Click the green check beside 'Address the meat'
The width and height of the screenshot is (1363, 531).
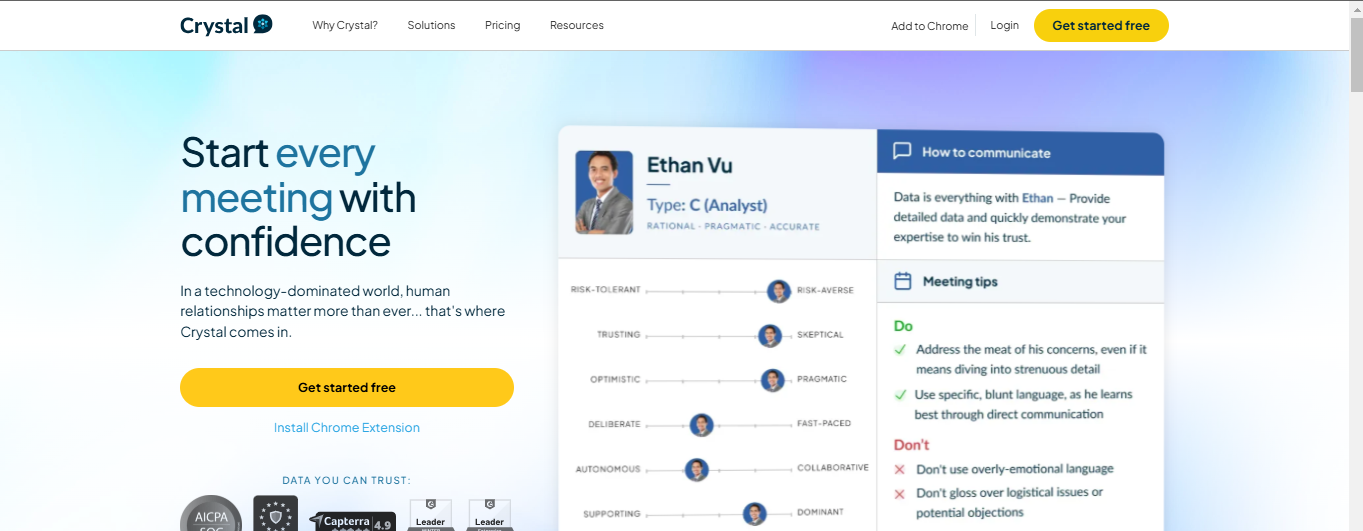click(x=900, y=350)
